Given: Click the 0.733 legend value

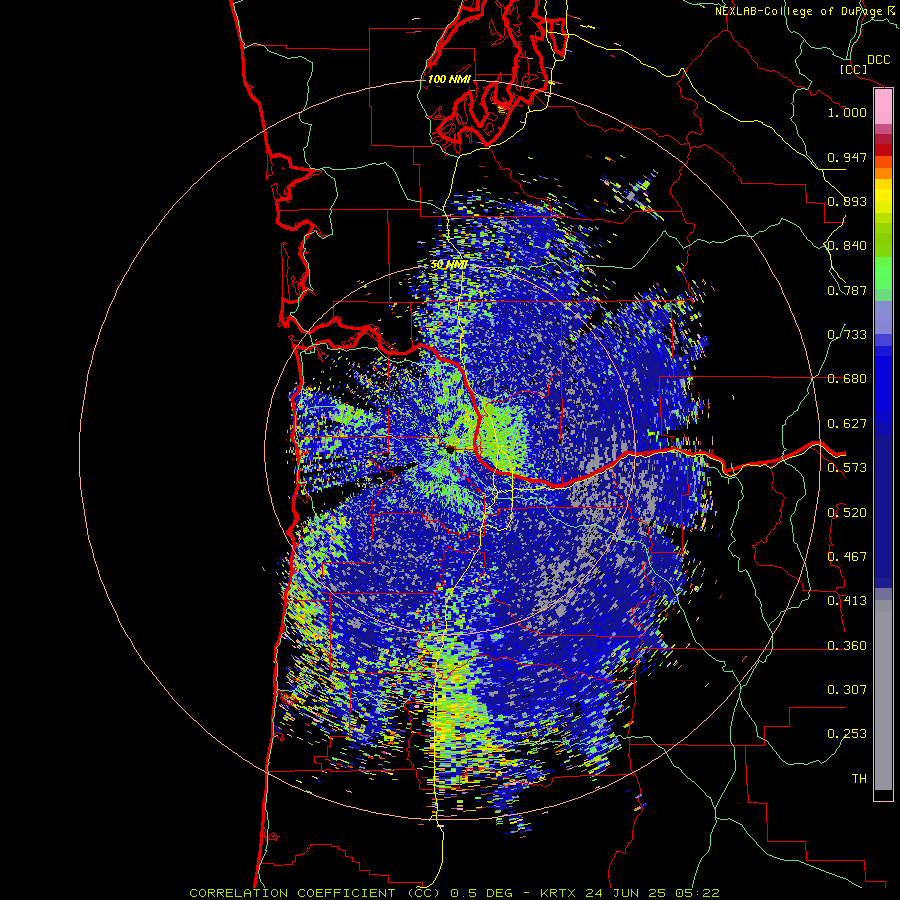Looking at the screenshot, I should 847,335.
